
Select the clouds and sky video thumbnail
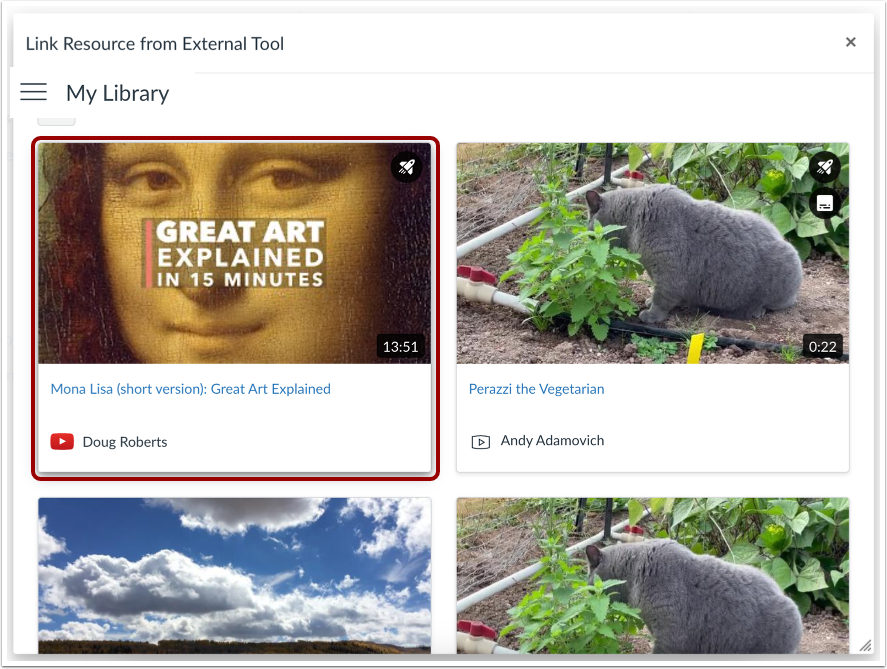(235, 576)
